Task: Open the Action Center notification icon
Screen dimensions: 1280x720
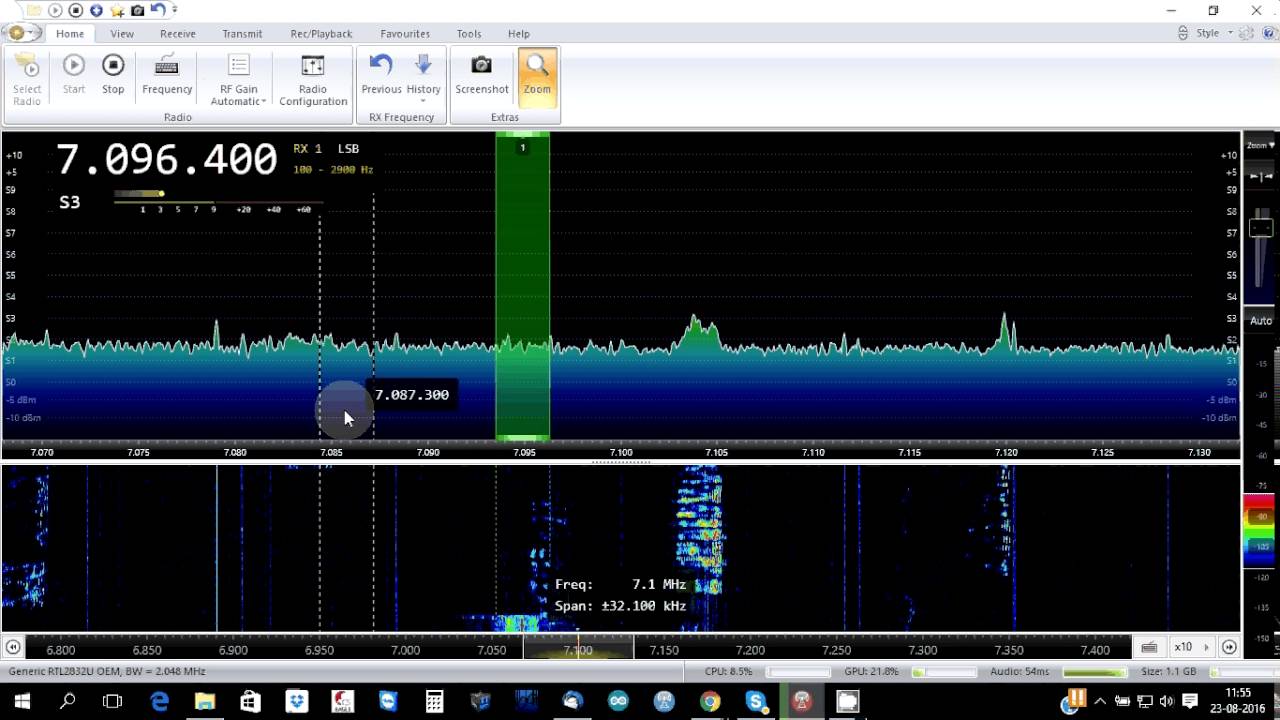Action: point(1190,702)
